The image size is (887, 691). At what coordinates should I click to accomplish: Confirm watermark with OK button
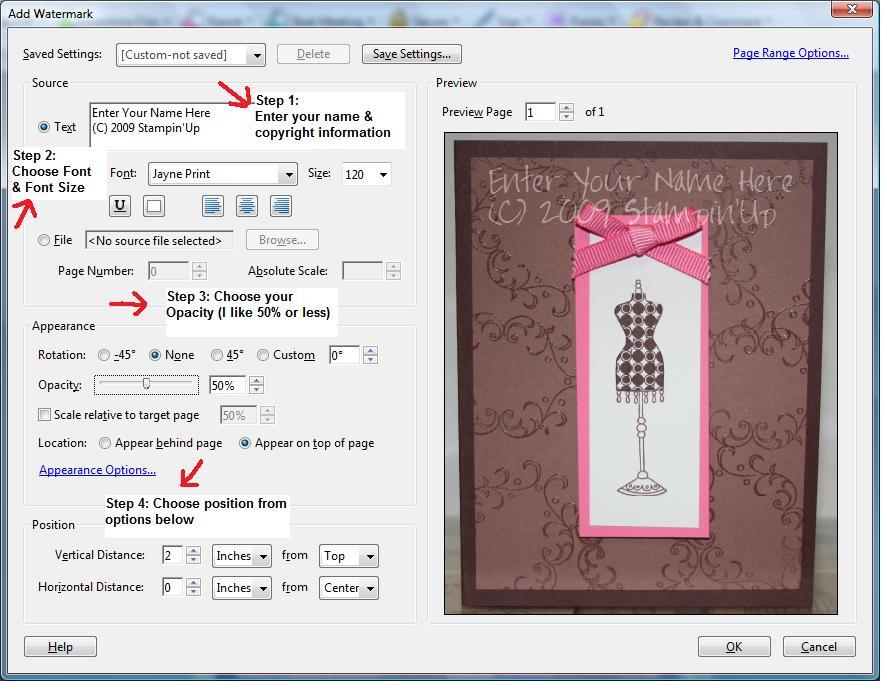[734, 647]
